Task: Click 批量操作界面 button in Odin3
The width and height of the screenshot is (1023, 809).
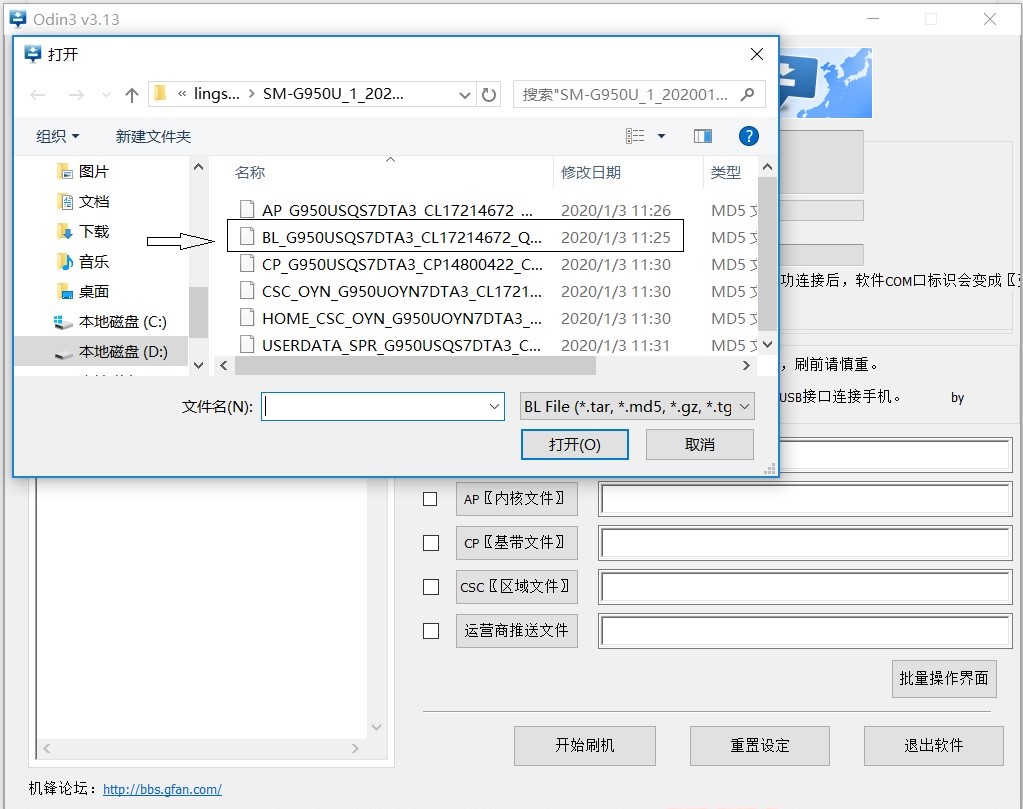Action: [943, 679]
